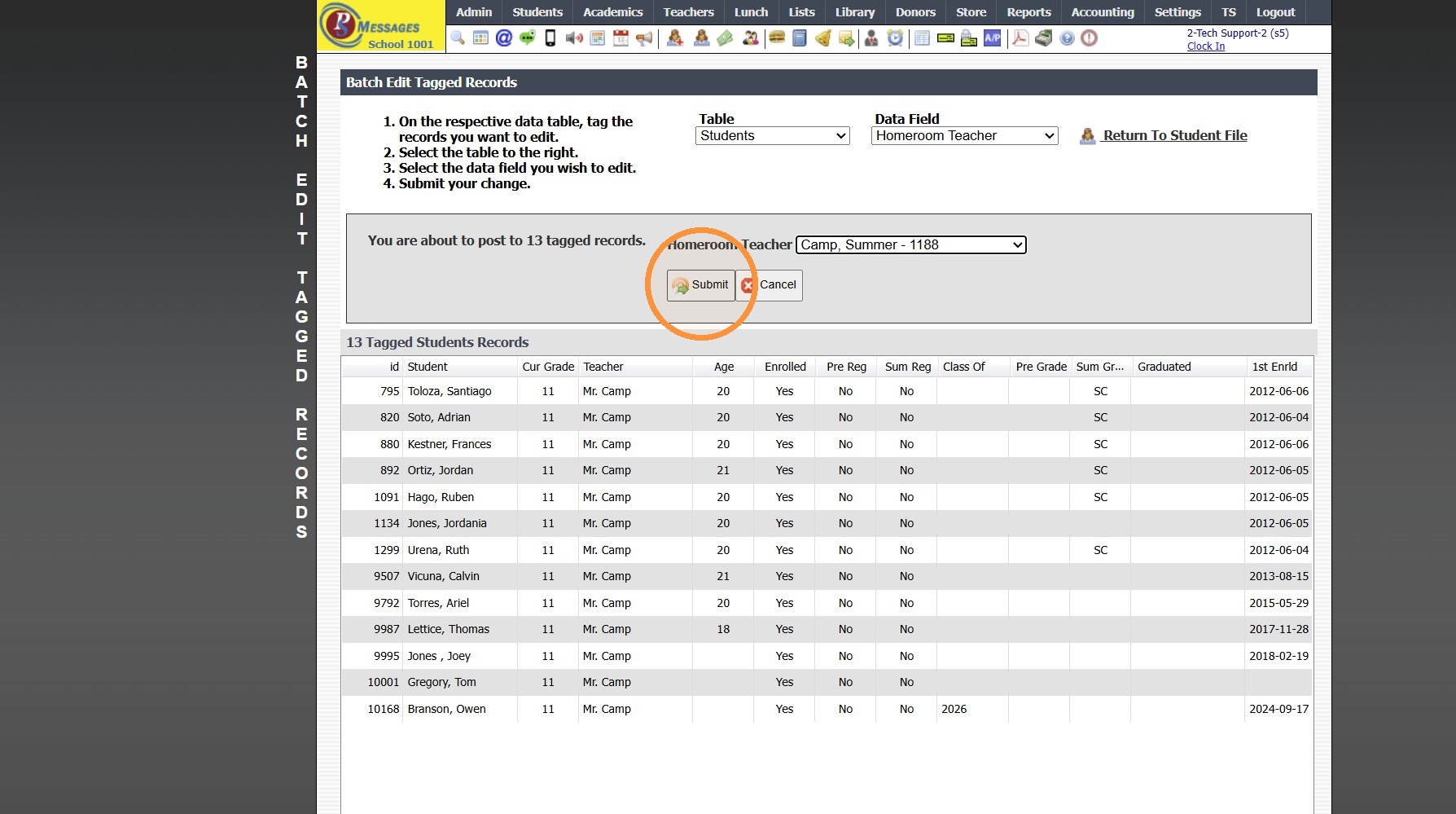Sort by the Cur Grade column header

click(548, 367)
